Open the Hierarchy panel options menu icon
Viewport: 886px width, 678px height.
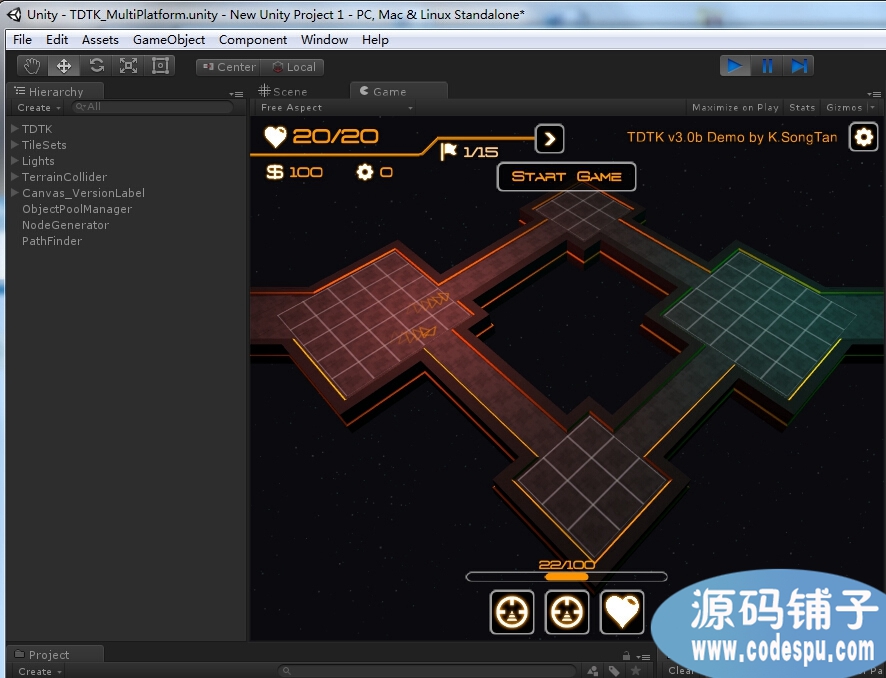click(x=236, y=94)
